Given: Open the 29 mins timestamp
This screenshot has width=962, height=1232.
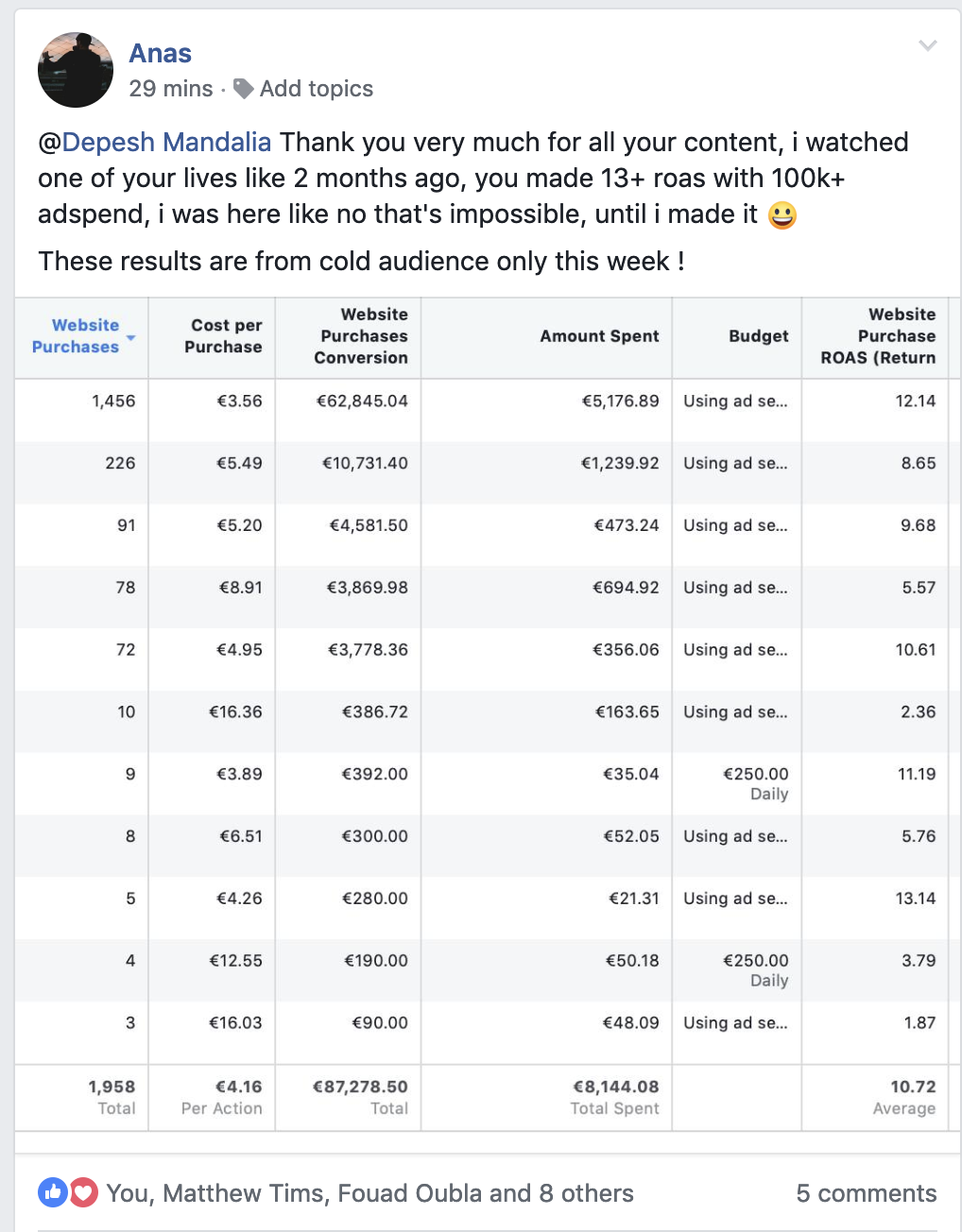Looking at the screenshot, I should [x=171, y=89].
